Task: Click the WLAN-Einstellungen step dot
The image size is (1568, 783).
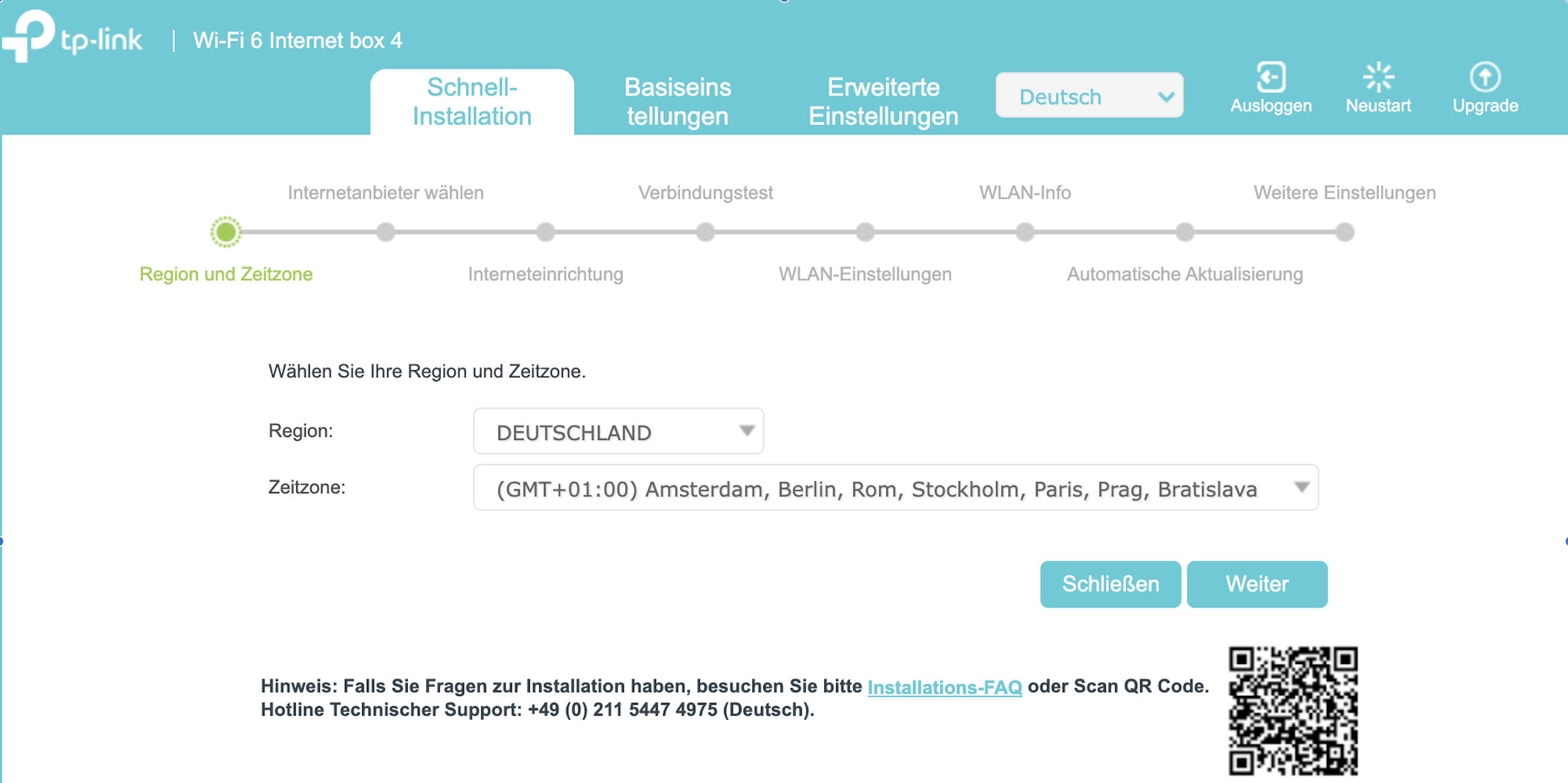Action: coord(865,232)
